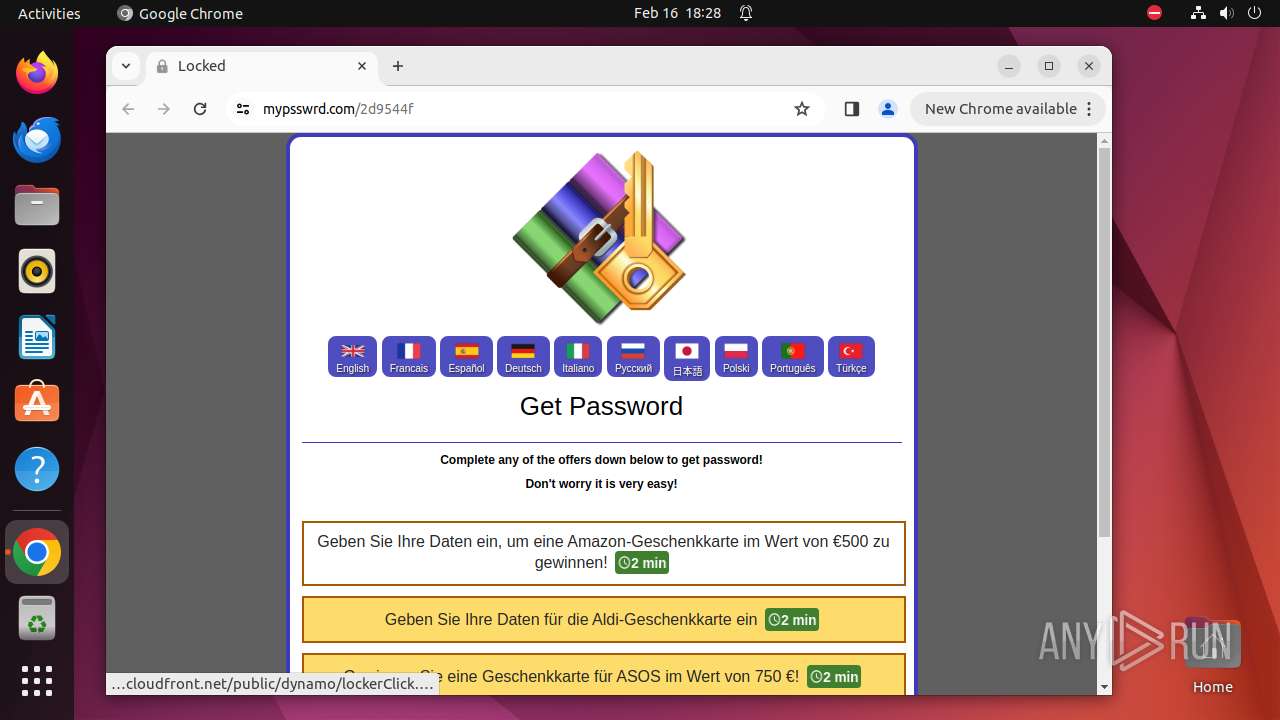The image size is (1280, 720).
Task: Open the network status icon
Action: tap(1198, 13)
